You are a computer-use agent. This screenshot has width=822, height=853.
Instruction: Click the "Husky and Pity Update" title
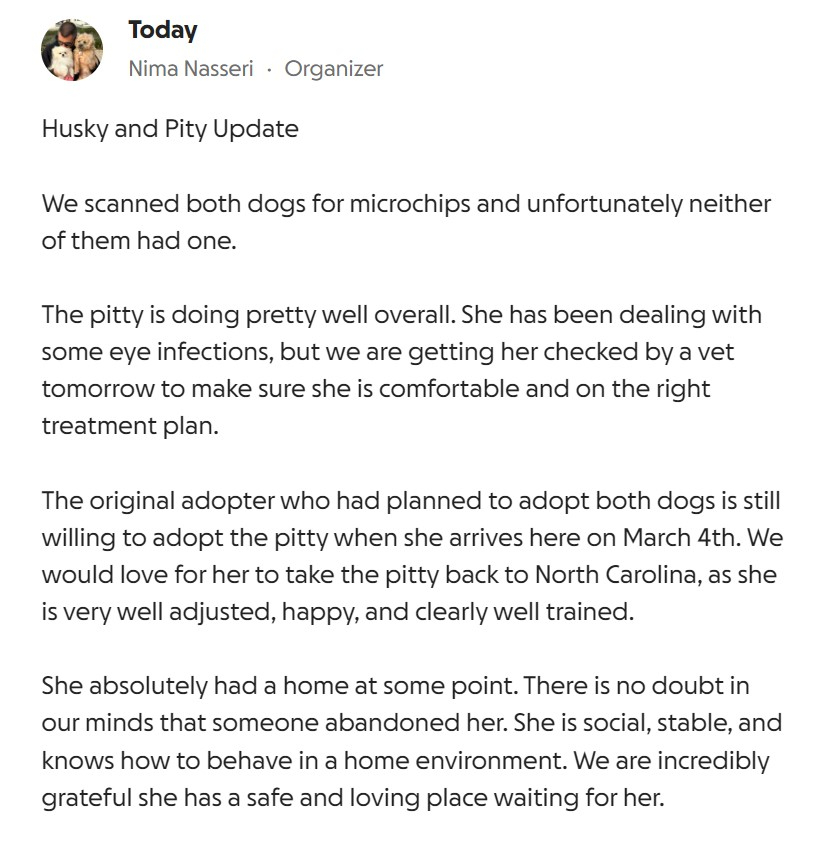point(170,129)
